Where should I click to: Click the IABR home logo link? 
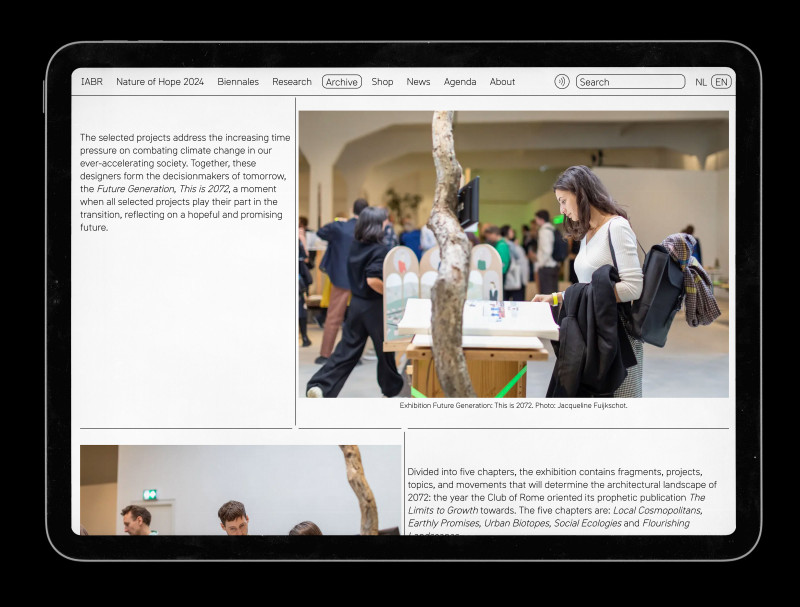pyautogui.click(x=92, y=82)
